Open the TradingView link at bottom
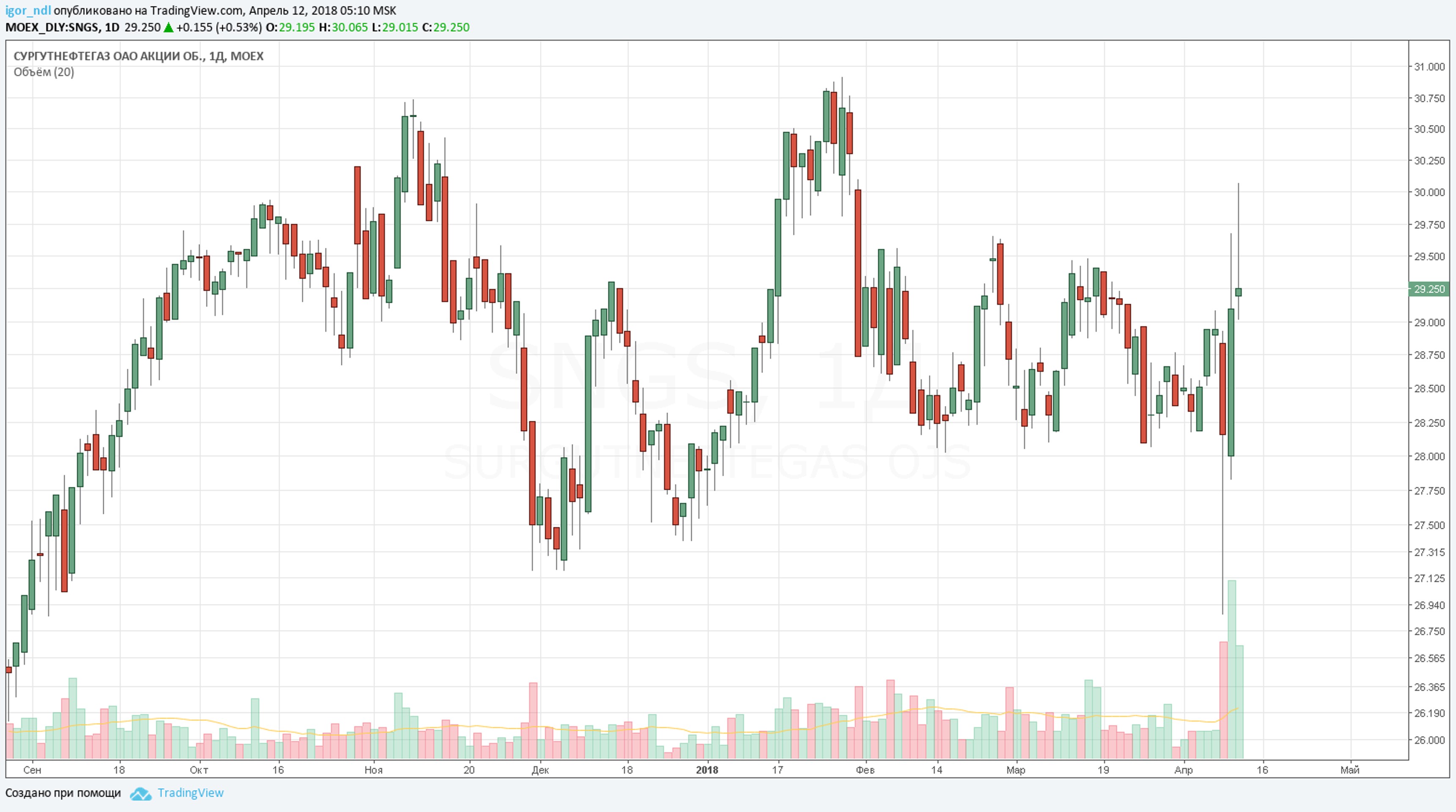 point(190,793)
